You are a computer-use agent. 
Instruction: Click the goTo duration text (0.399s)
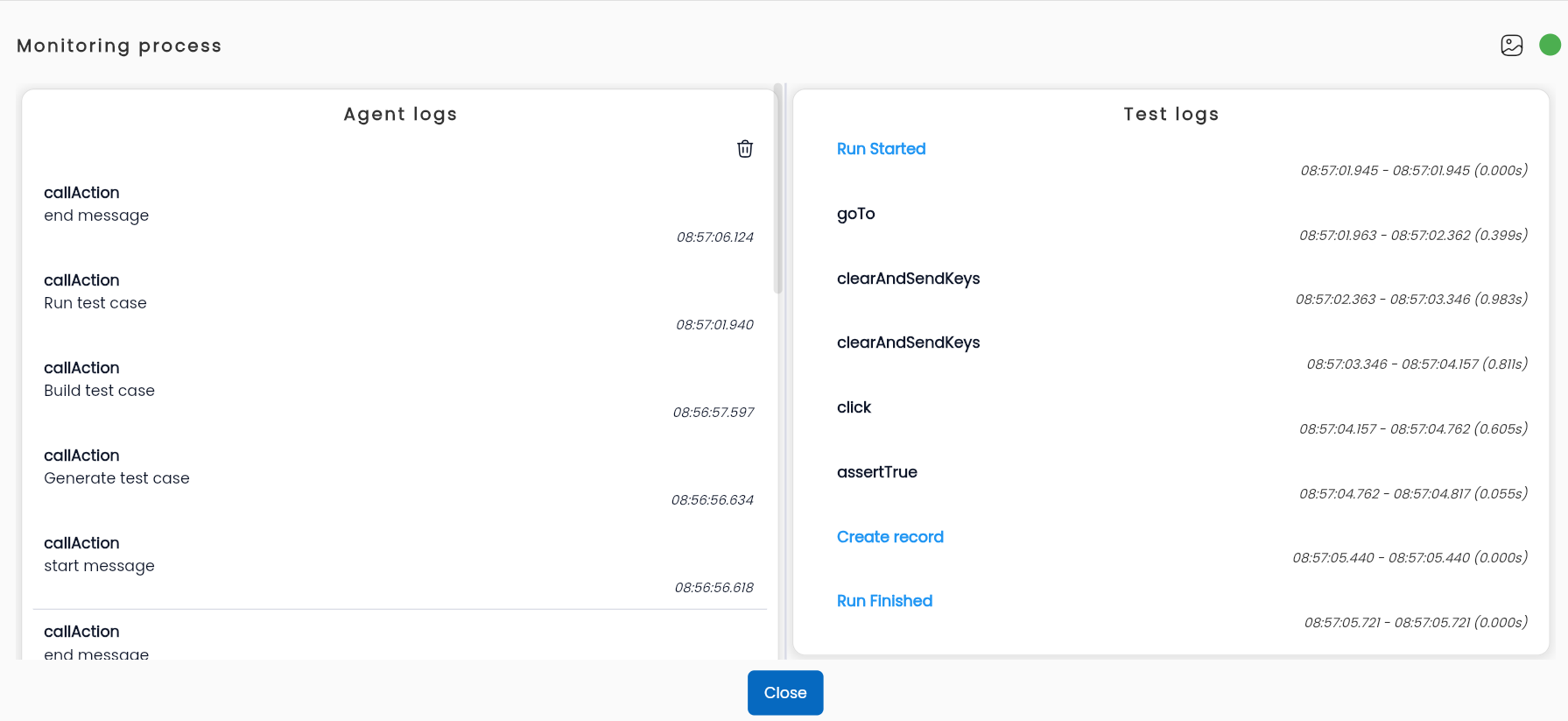[x=1501, y=235]
